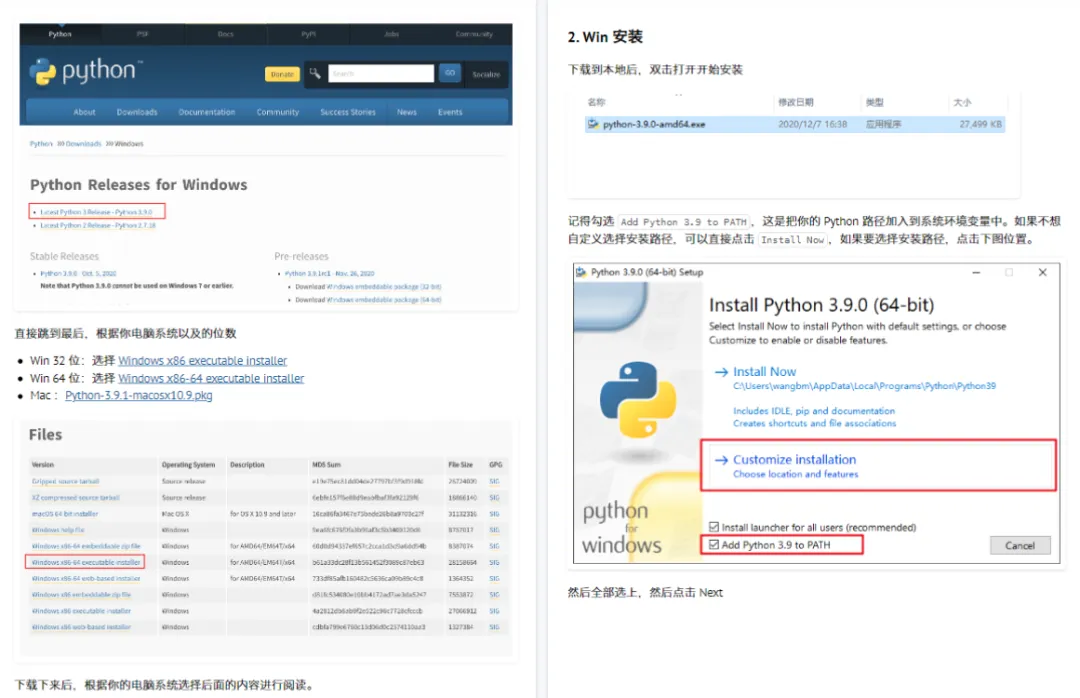Click the Cancel button in Python Setup
The width and height of the screenshot is (1080, 698).
click(1020, 545)
